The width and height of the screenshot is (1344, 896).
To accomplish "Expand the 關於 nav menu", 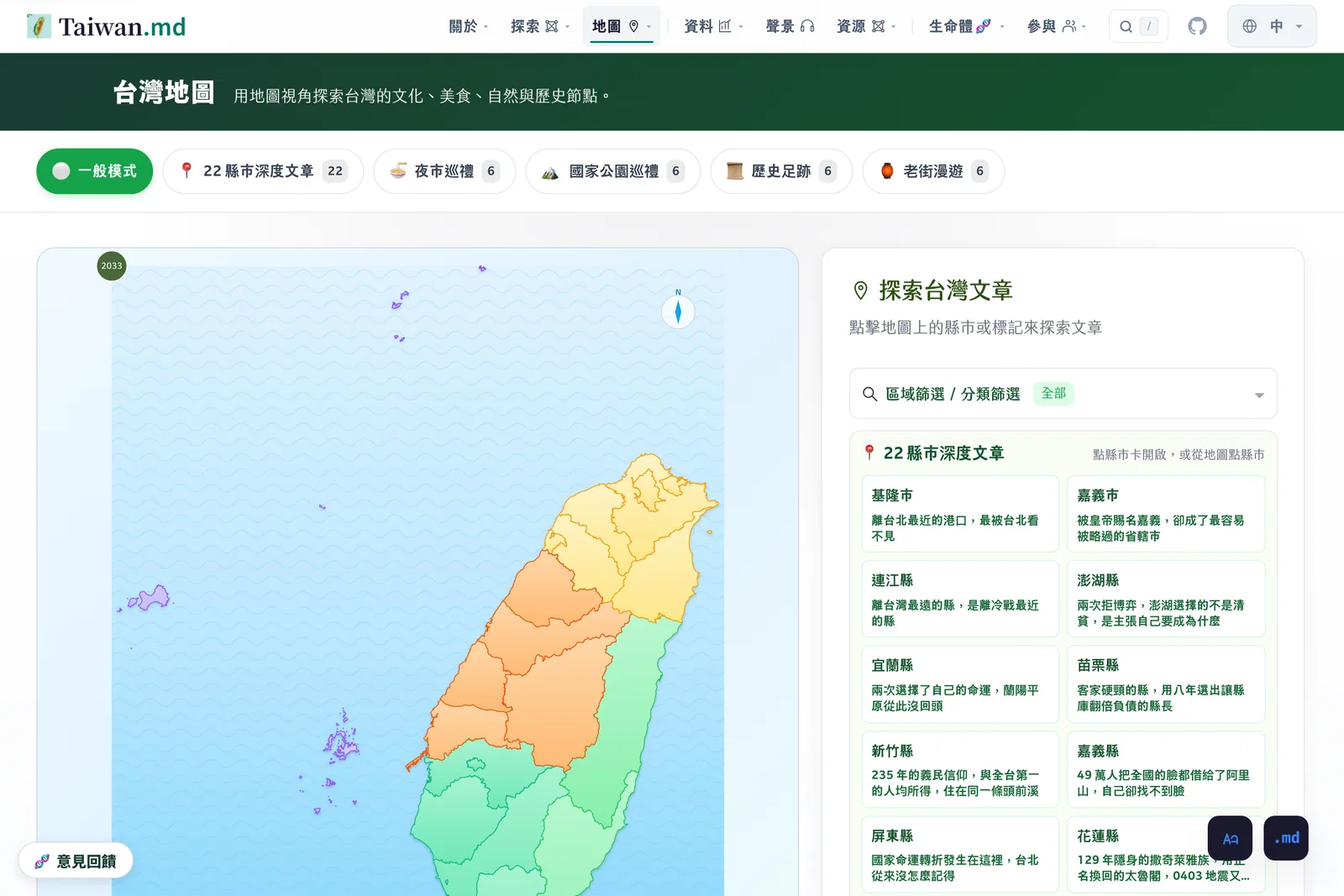I will [x=469, y=26].
